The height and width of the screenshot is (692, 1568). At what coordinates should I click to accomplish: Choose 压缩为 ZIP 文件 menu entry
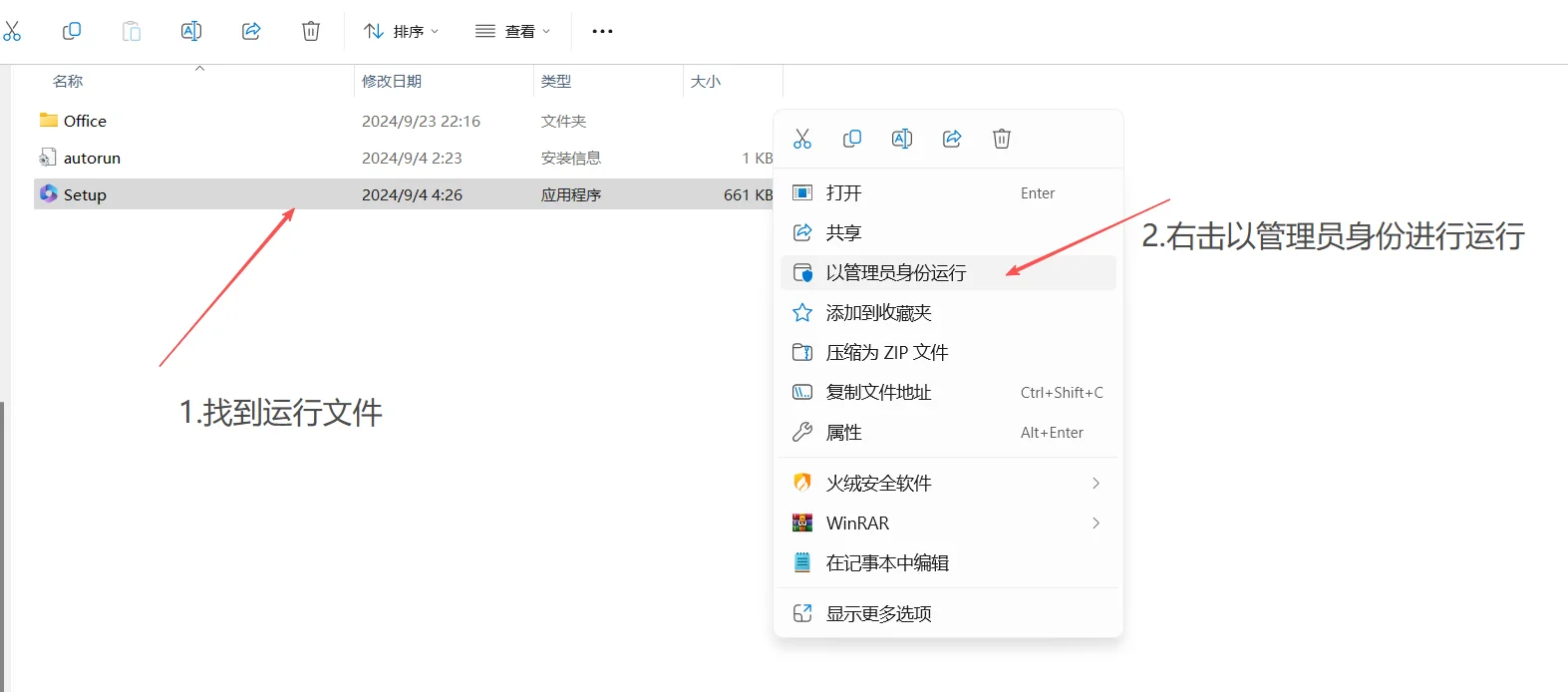point(948,352)
